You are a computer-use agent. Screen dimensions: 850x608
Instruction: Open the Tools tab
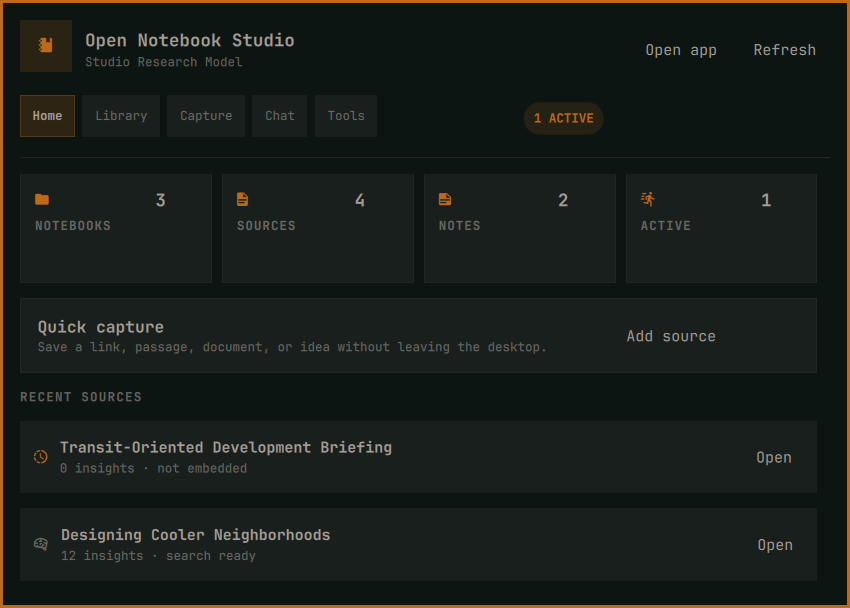(346, 116)
